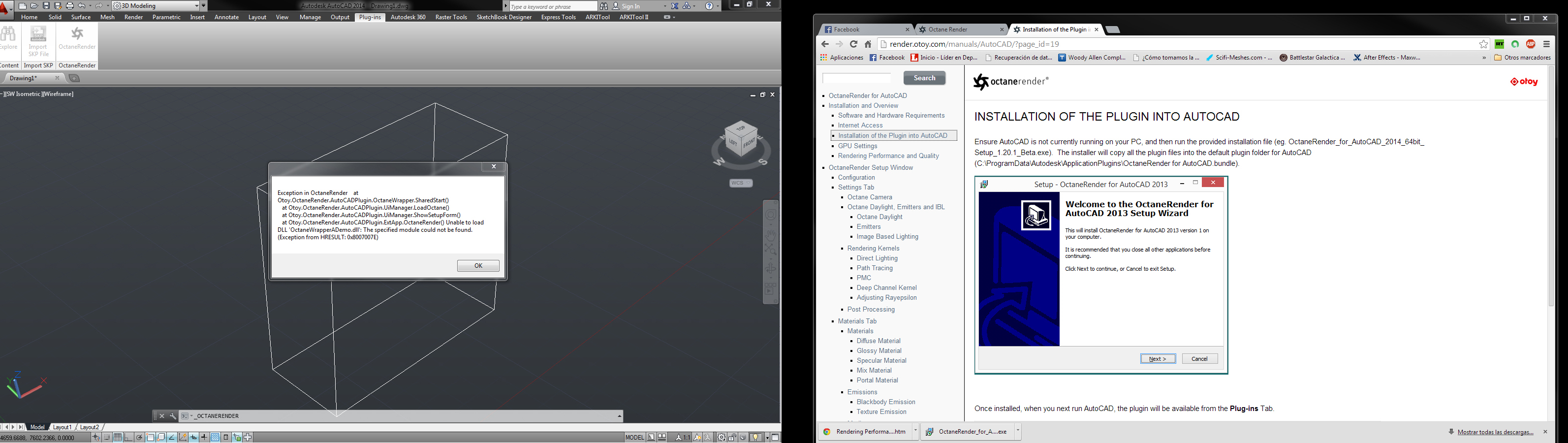The width and height of the screenshot is (1568, 443).
Task: Click the binoculars search icon in AutoCAD
Action: 604,6
